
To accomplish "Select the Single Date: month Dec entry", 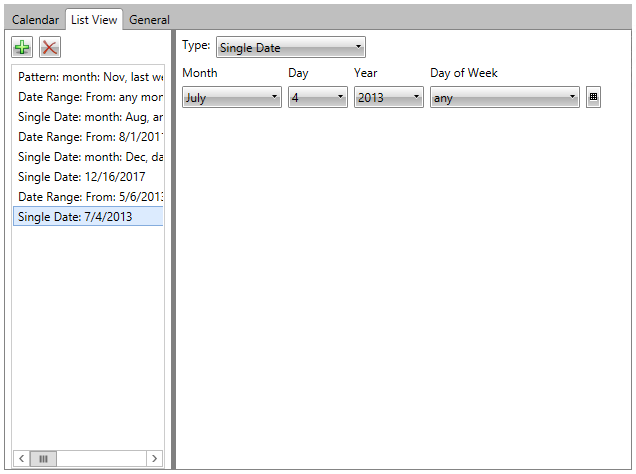I will [x=90, y=157].
